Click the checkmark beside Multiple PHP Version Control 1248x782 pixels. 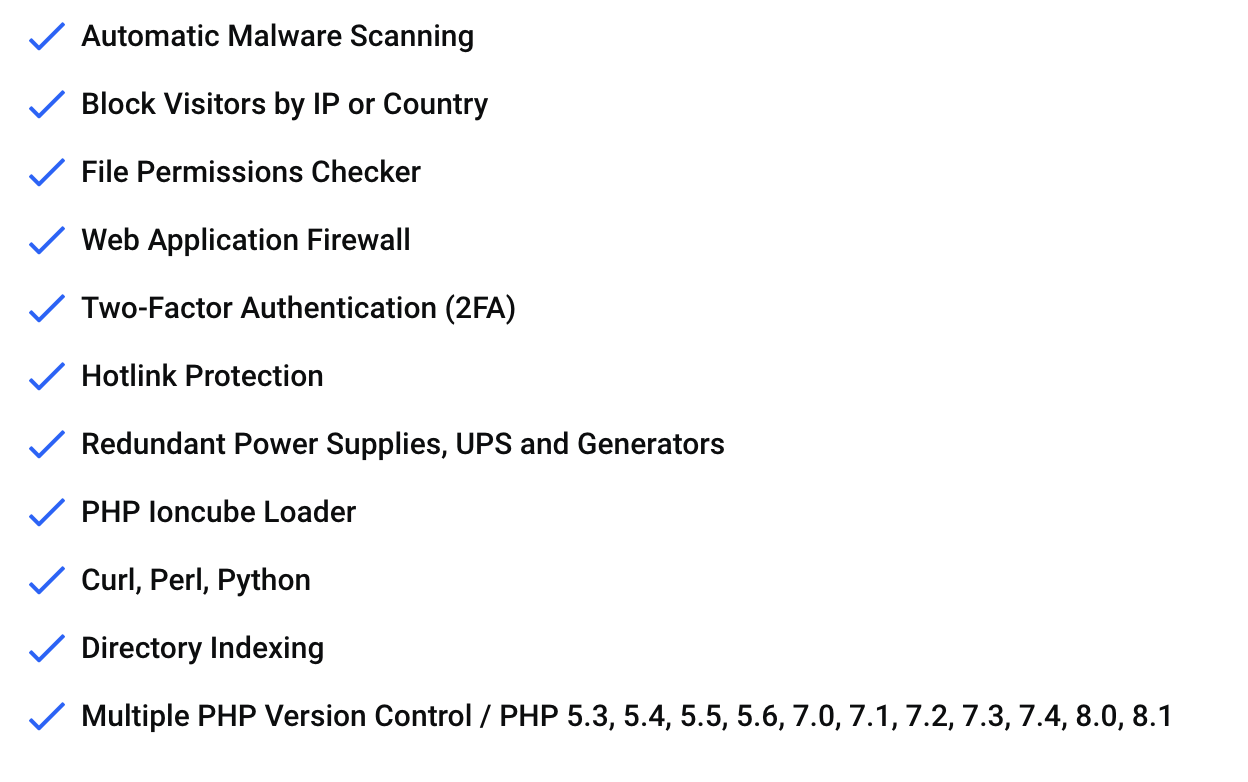pos(46,717)
